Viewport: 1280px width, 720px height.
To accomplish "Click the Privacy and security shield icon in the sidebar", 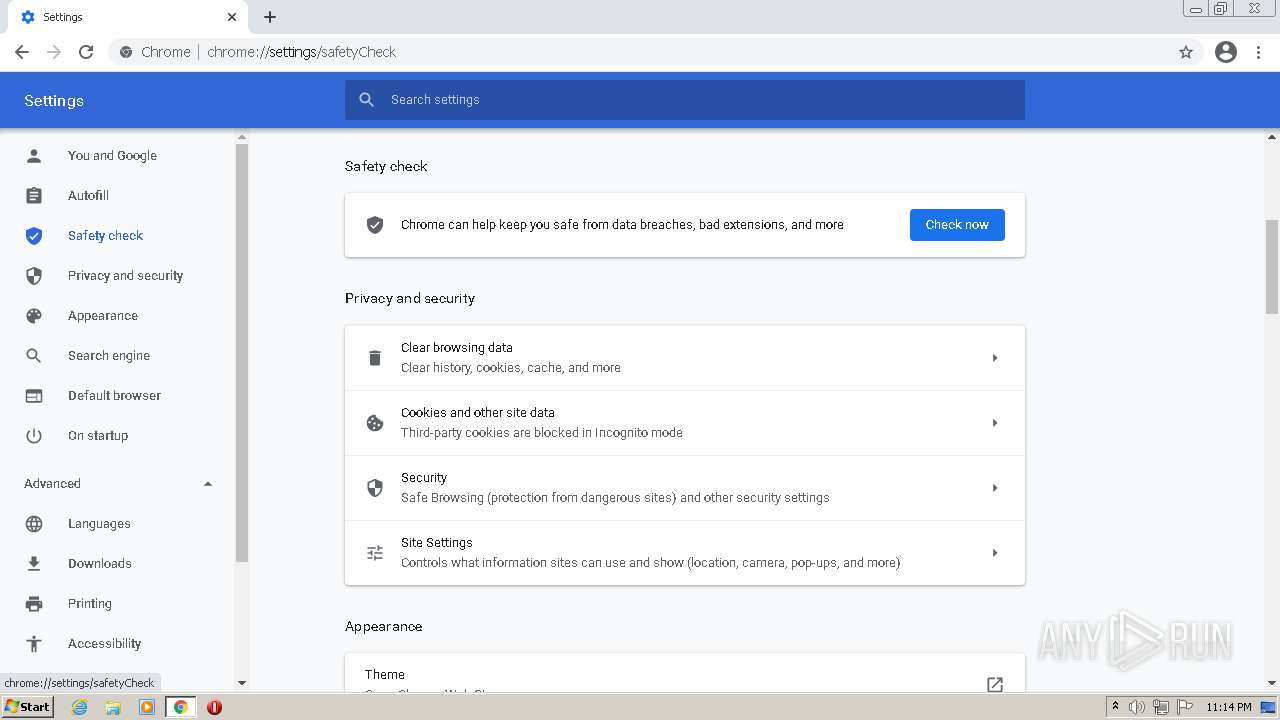I will pyautogui.click(x=34, y=275).
